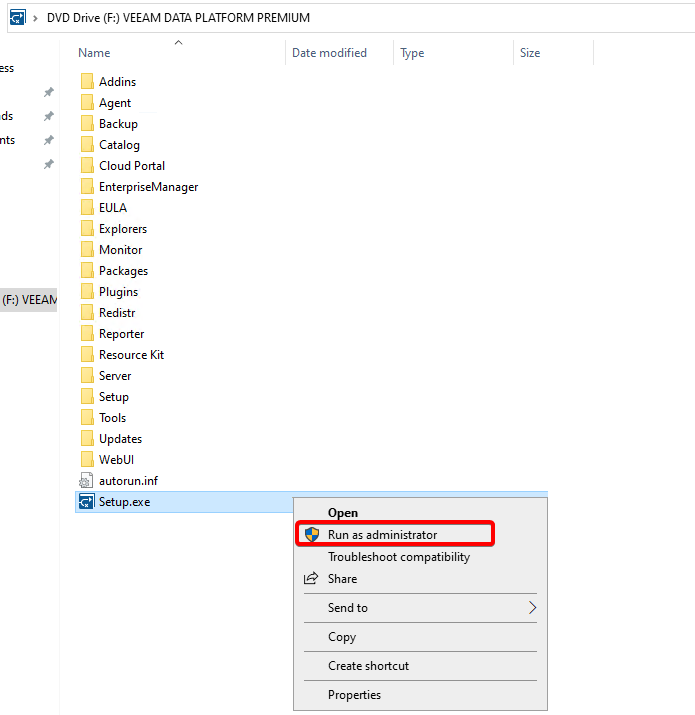Sort files by Size column header
Viewport: 695px width, 715px height.
click(x=530, y=53)
